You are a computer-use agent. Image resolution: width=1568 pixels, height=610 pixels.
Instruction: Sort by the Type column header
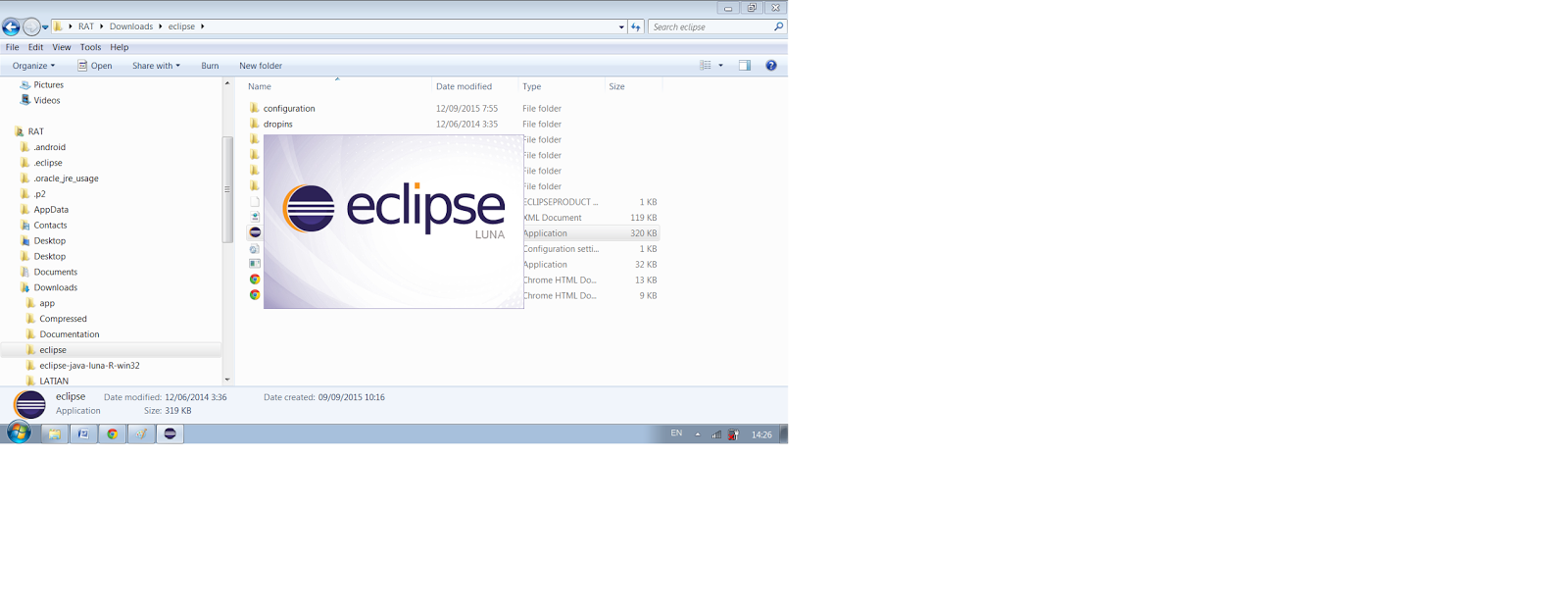pyautogui.click(x=532, y=86)
